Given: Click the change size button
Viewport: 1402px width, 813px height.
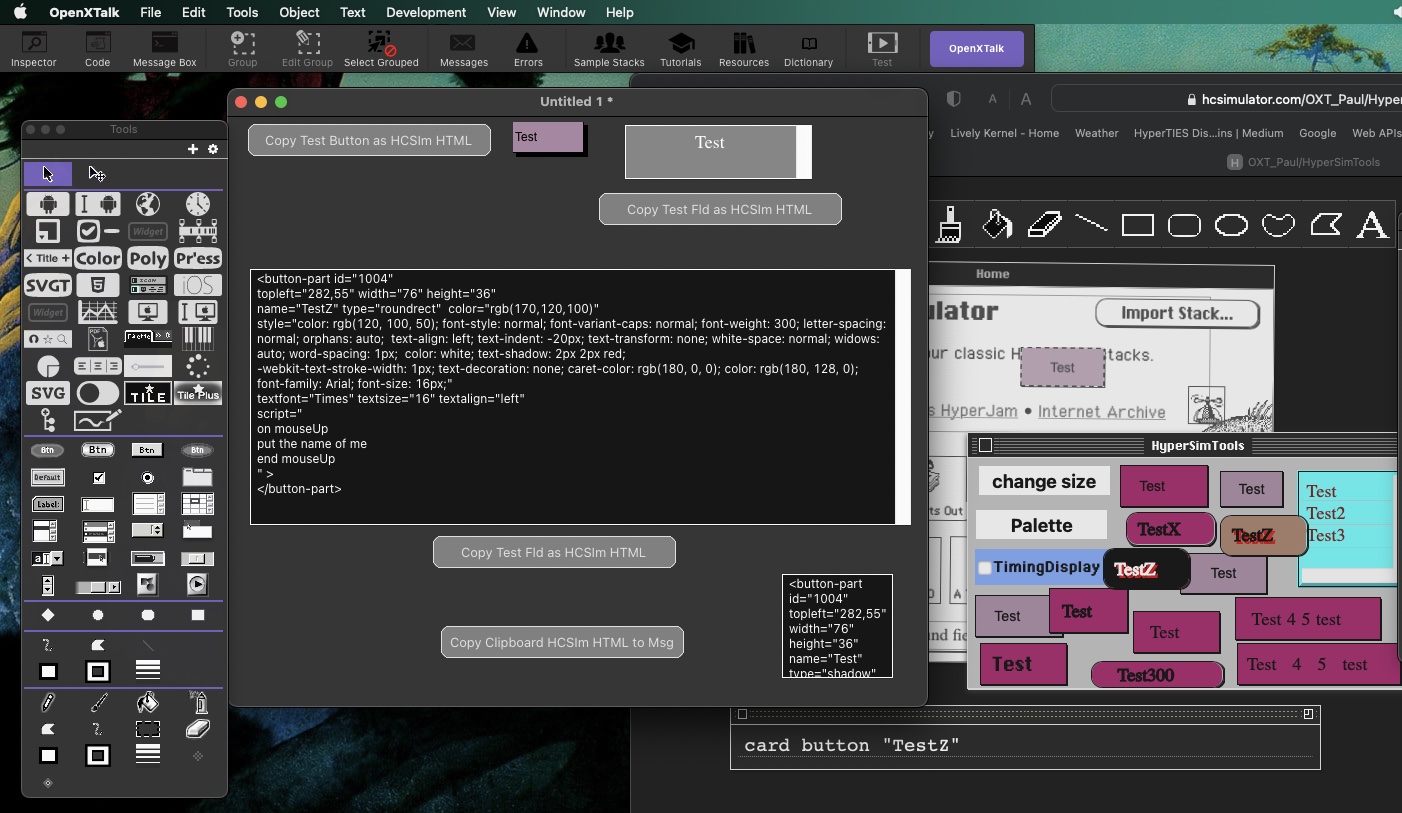Looking at the screenshot, I should (1044, 481).
